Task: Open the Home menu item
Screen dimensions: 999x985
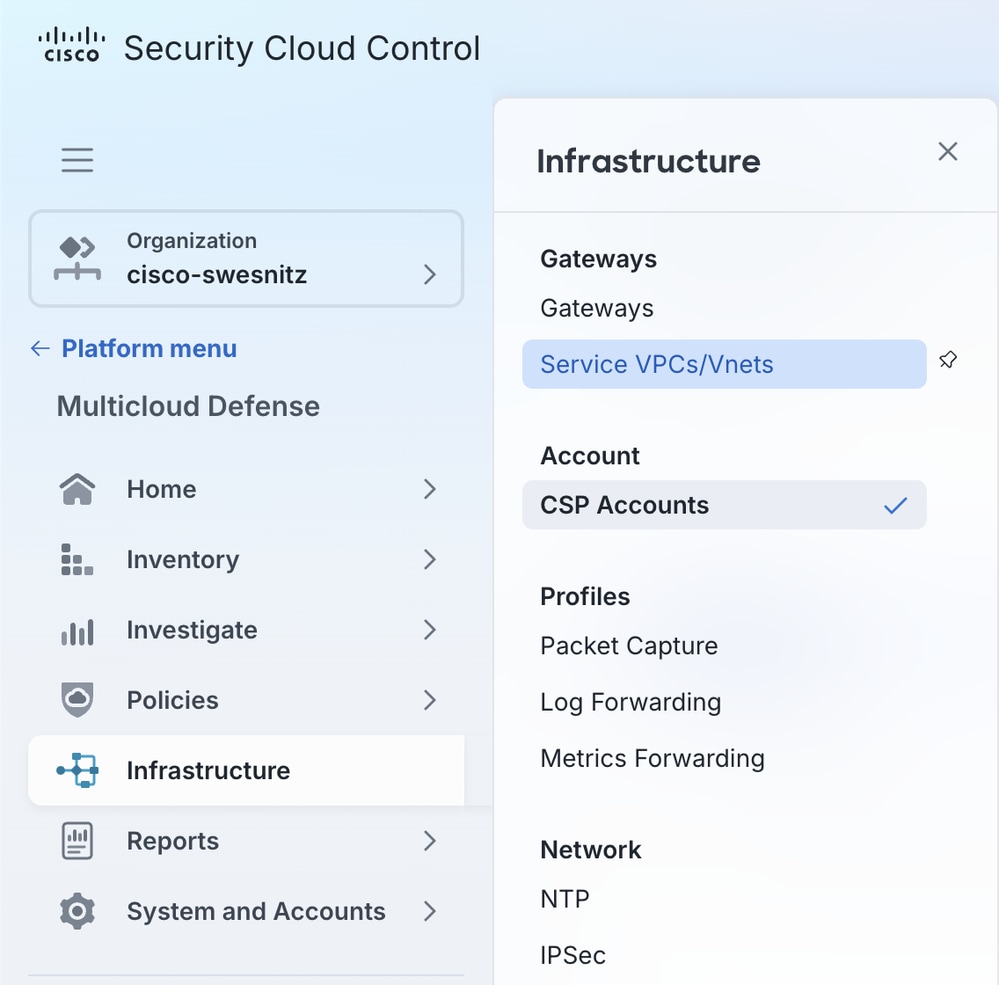Action: (x=246, y=489)
